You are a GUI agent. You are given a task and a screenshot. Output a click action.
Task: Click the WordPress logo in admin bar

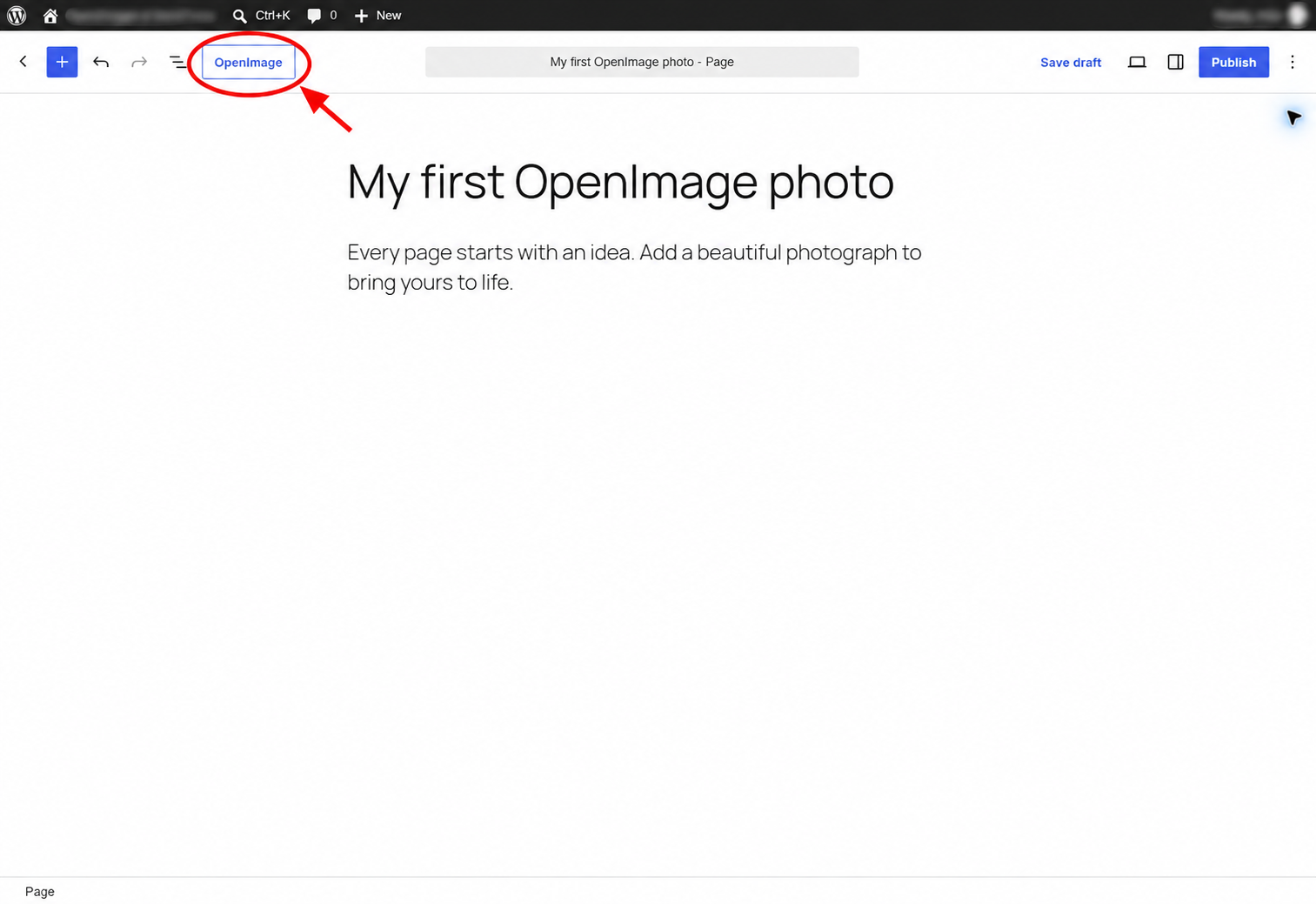click(17, 15)
